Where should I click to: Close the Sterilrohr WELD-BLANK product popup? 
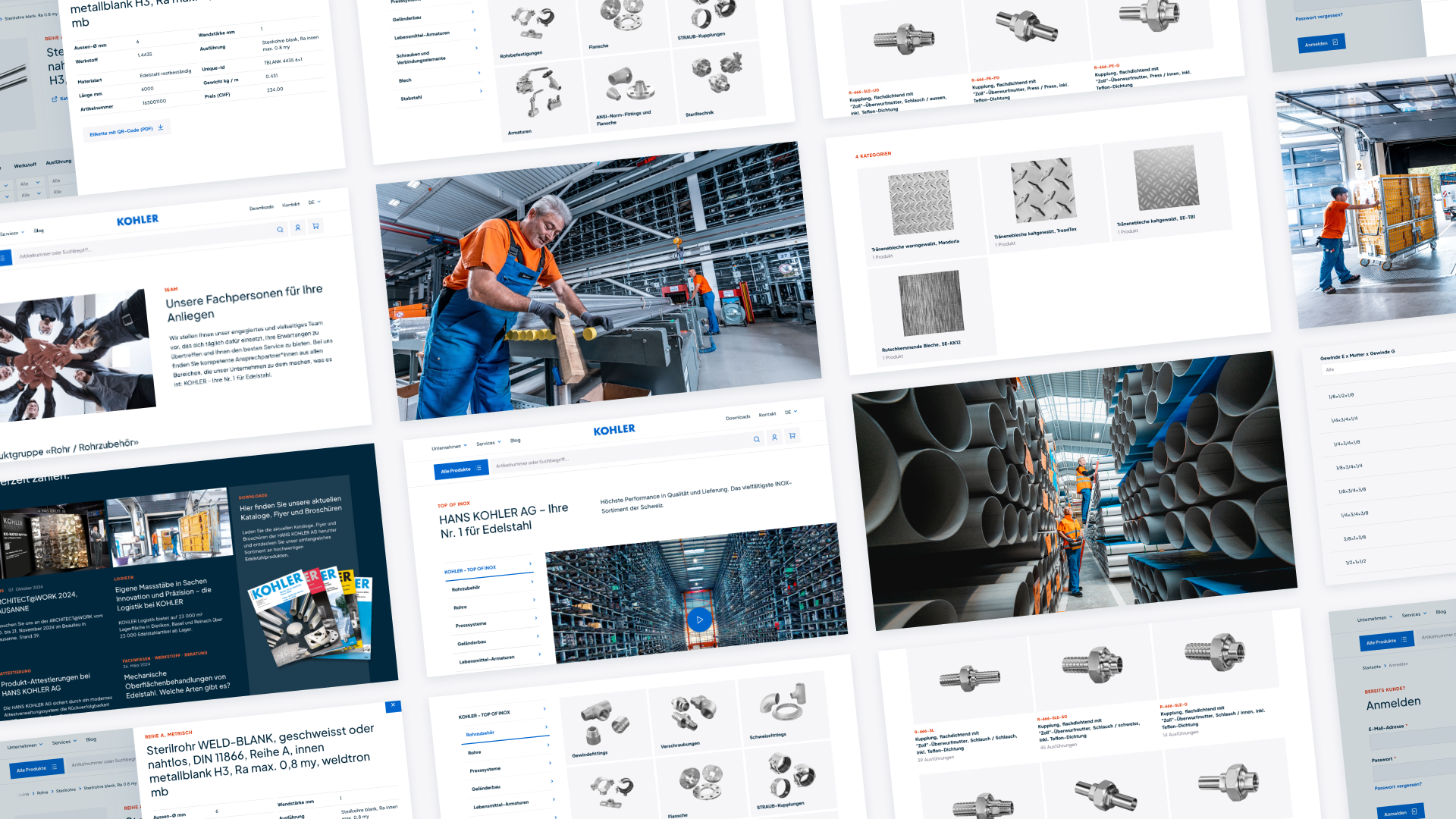393,705
